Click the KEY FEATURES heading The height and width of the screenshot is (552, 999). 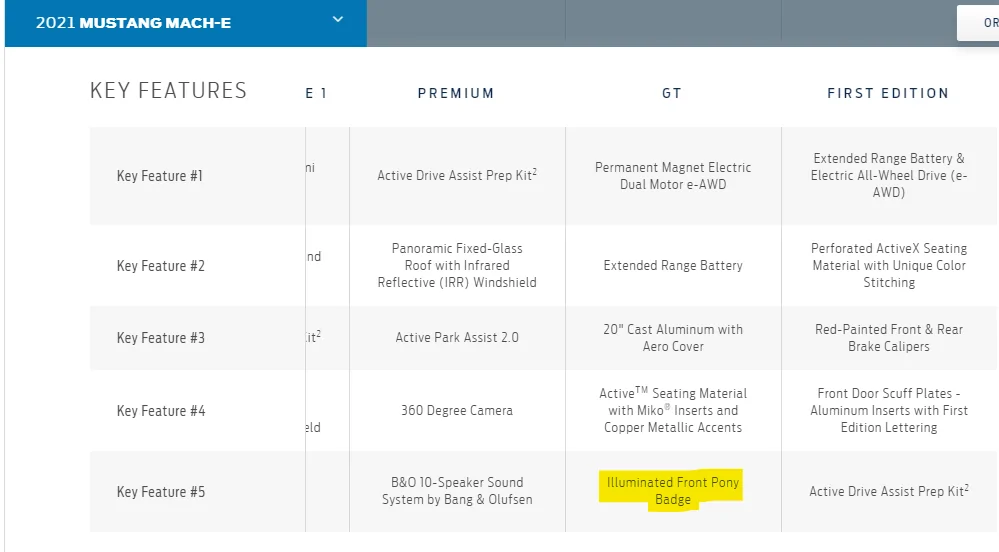click(x=168, y=91)
